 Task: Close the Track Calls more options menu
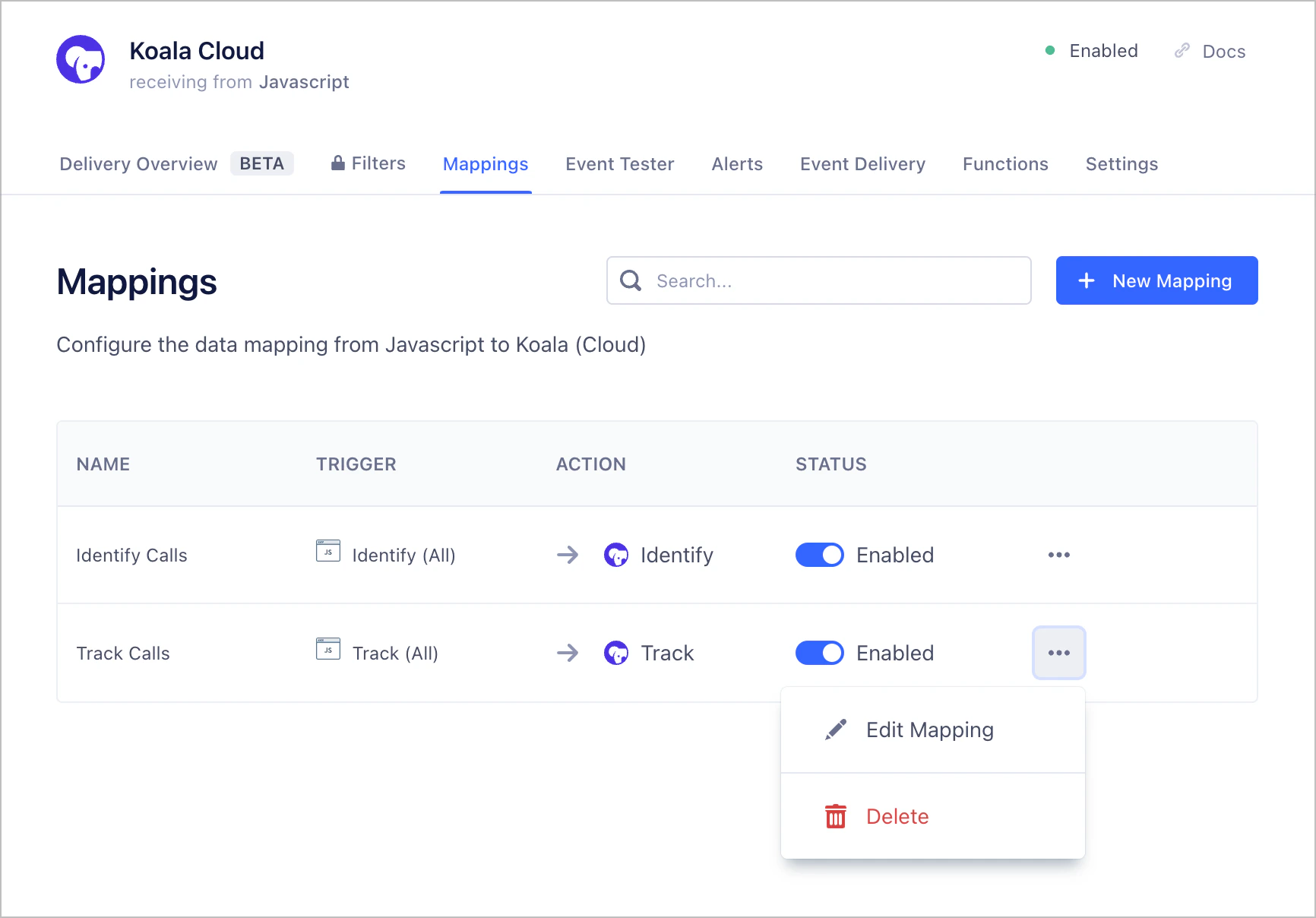1059,653
